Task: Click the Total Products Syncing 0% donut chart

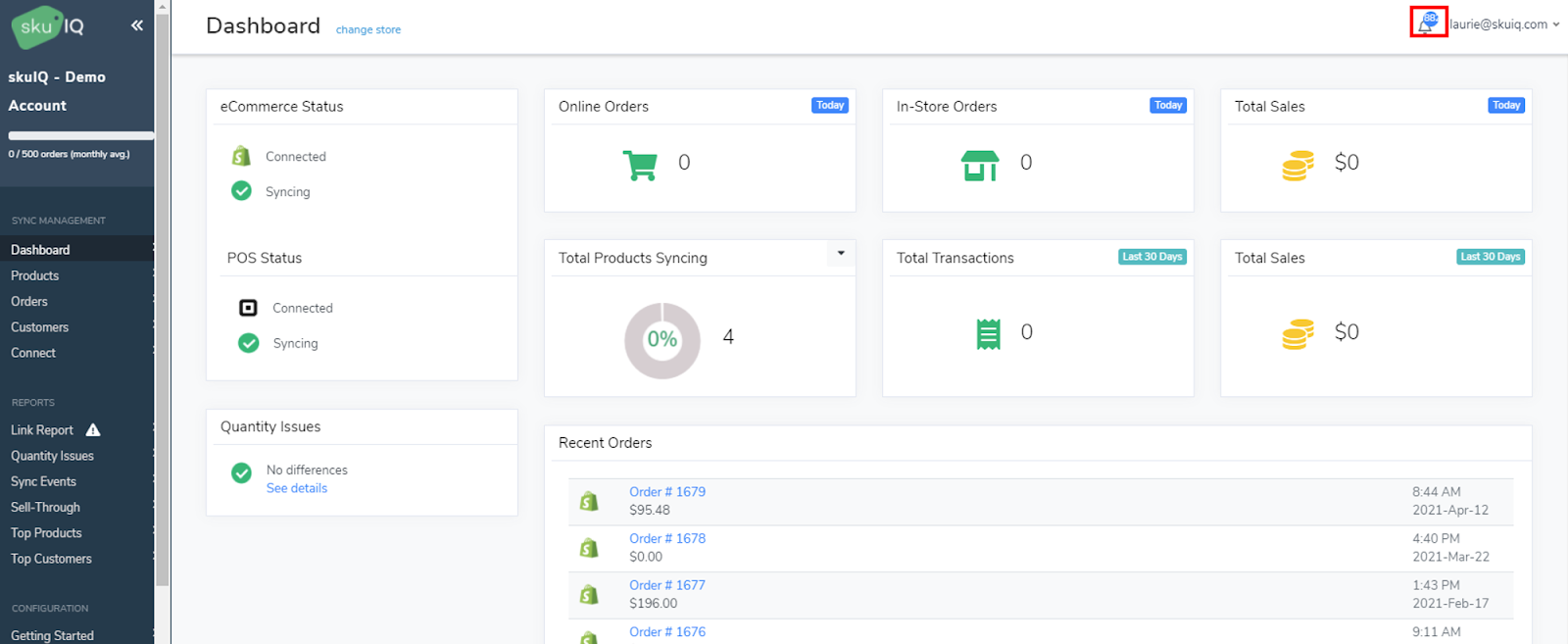Action: (662, 340)
